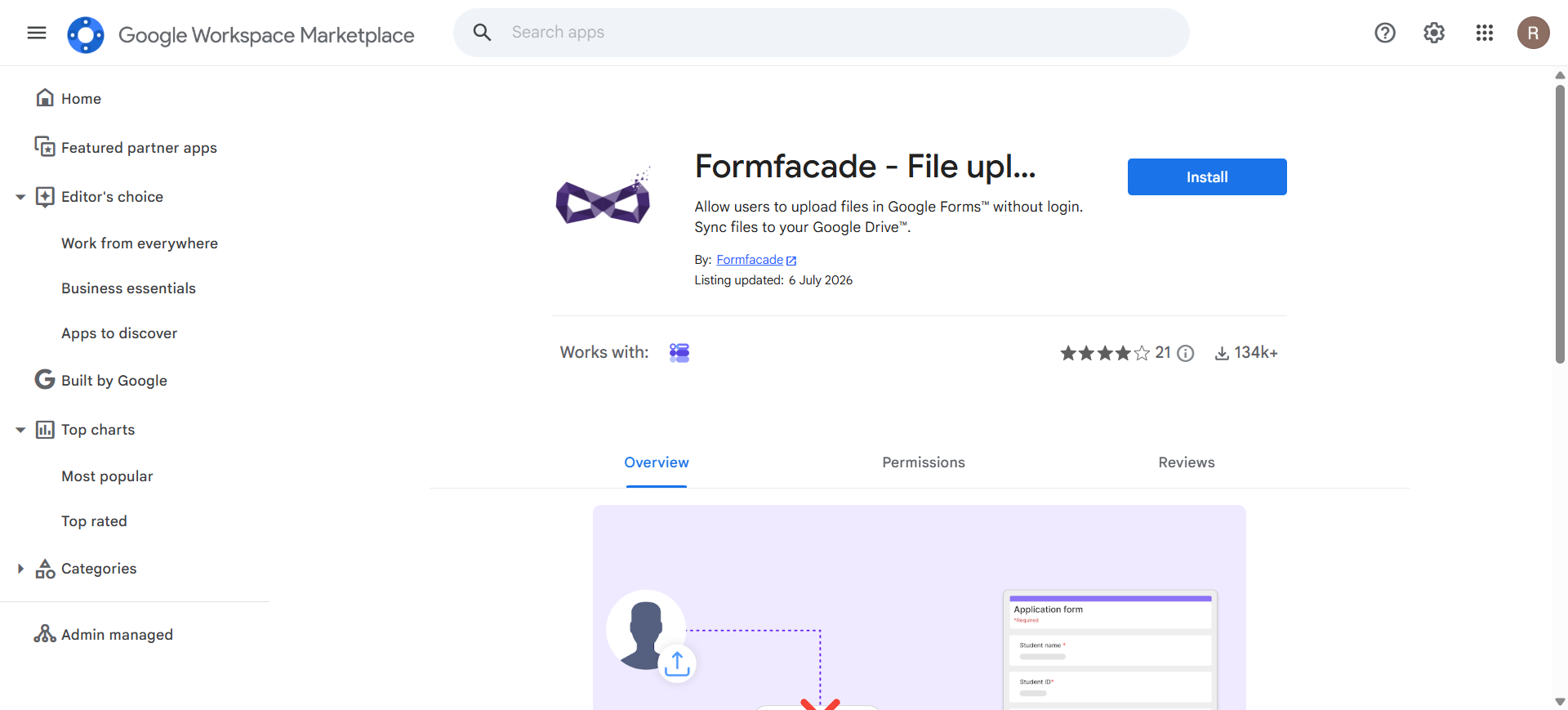Open Apps to discover
1568x710 pixels.
(119, 333)
